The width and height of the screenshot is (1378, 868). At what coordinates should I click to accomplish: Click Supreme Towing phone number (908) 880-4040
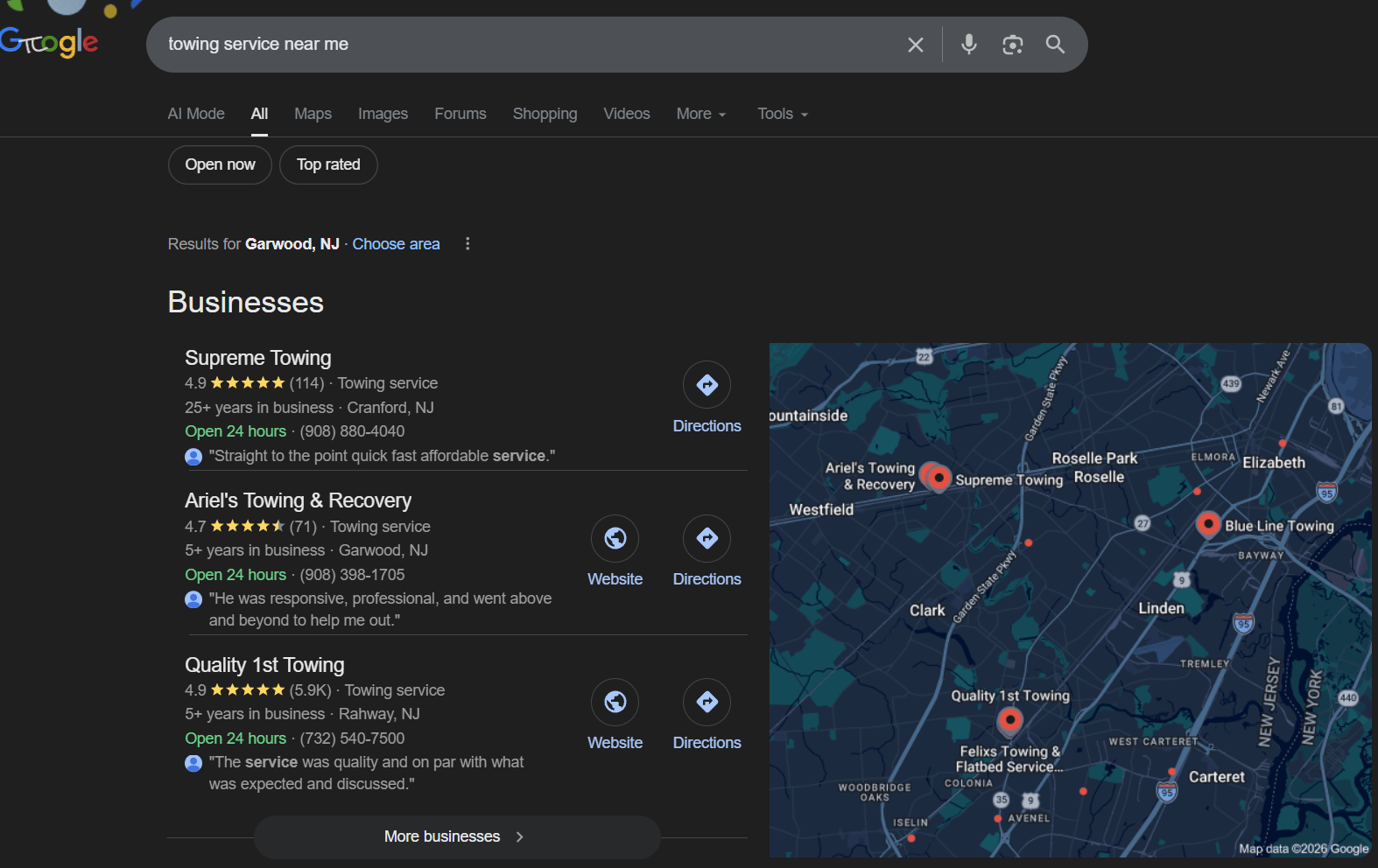coord(352,431)
